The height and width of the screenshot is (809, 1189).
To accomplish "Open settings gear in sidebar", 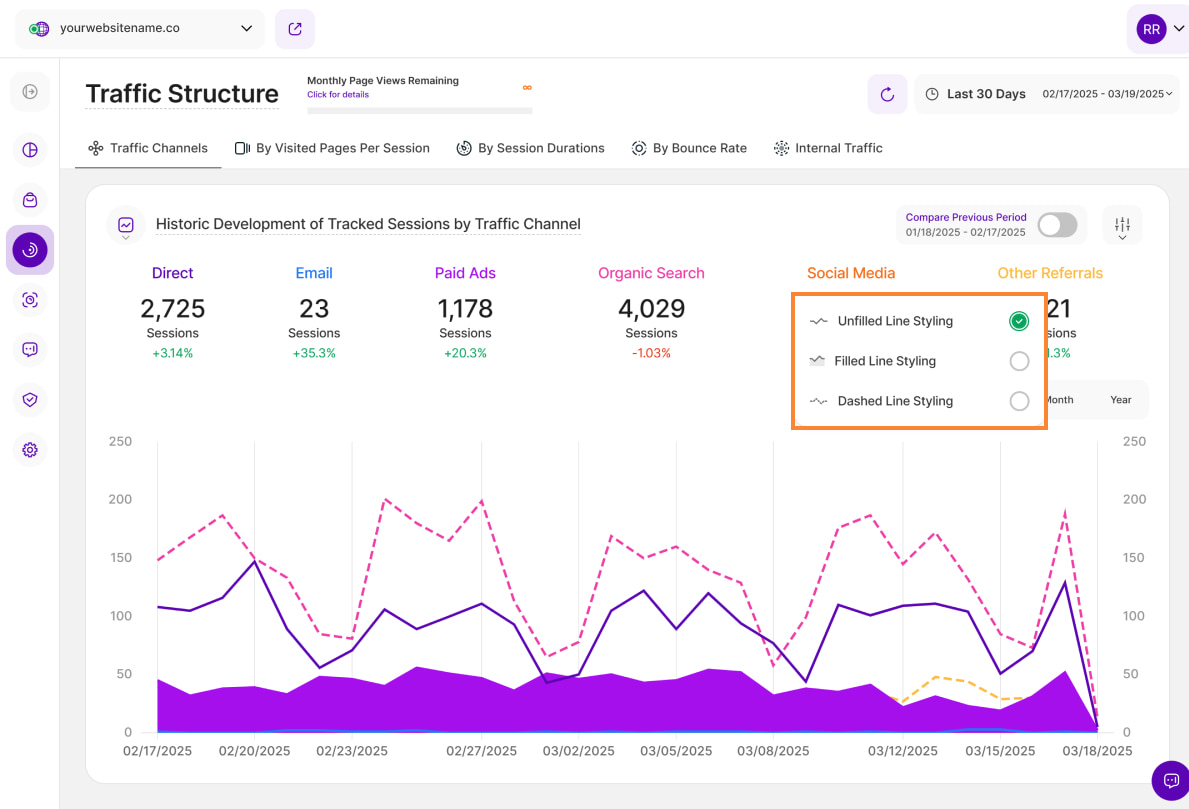I will click(x=30, y=450).
